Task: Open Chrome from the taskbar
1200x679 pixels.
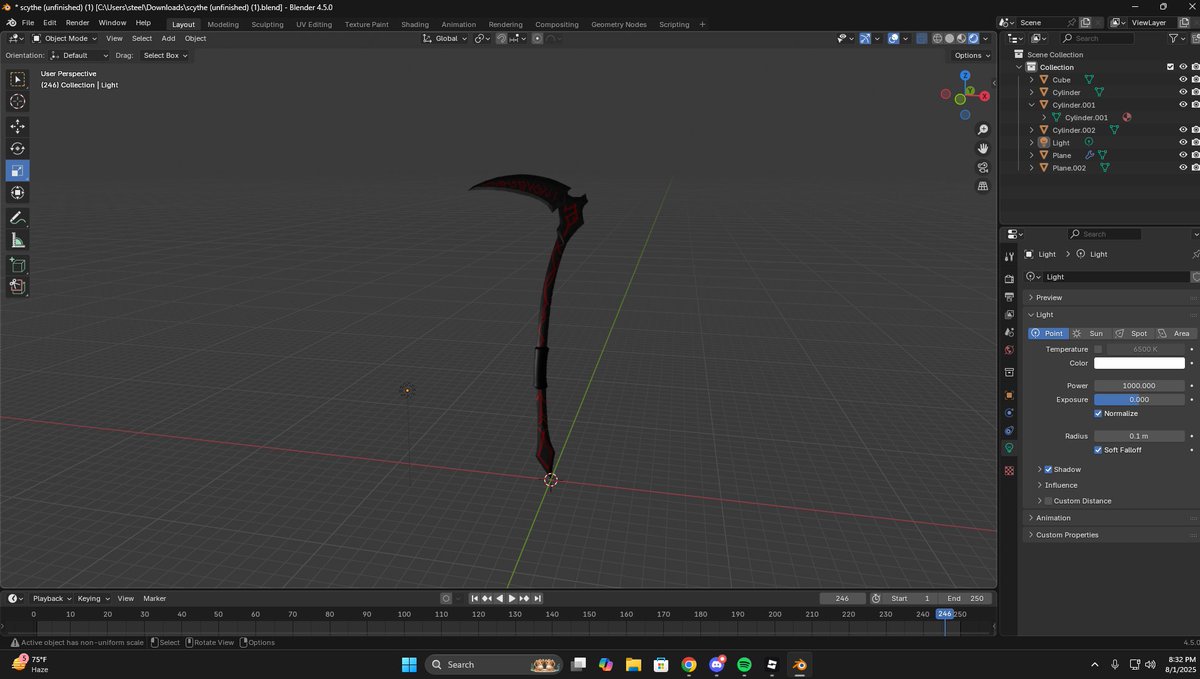Action: pos(689,664)
